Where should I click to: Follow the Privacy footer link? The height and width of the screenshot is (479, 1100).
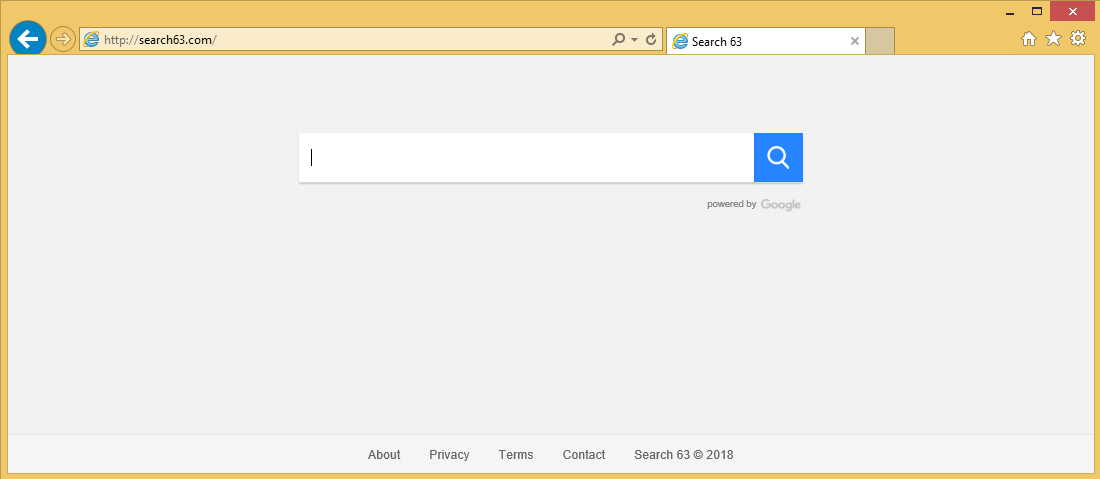(x=449, y=455)
